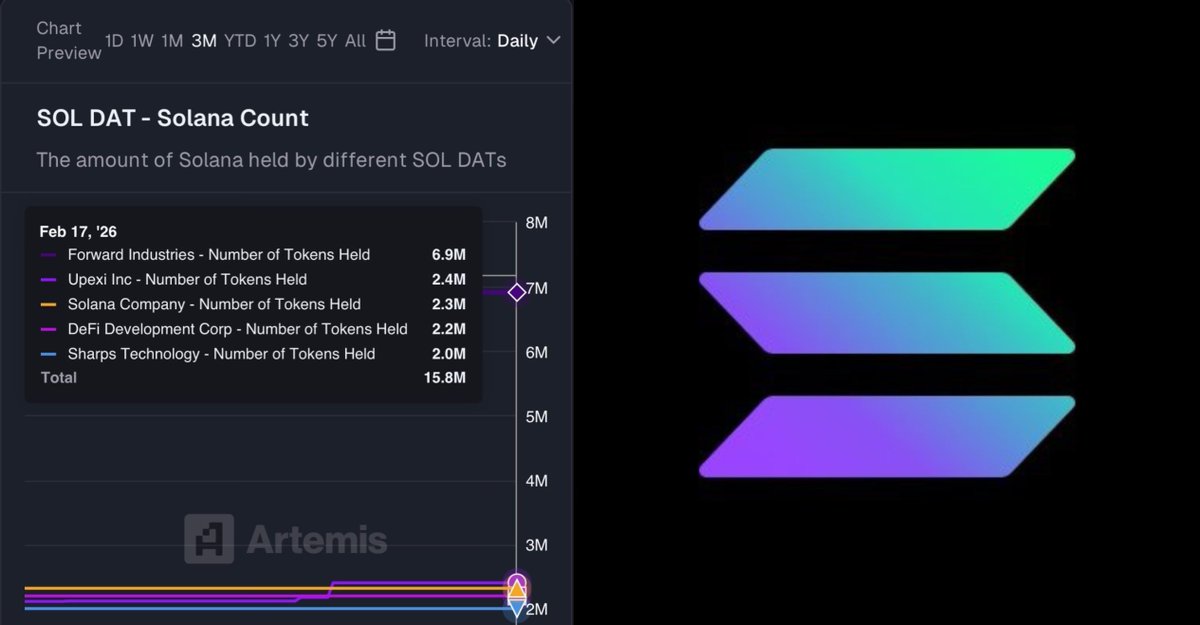Click the DeFi Development Corp tooltip row

[252, 329]
